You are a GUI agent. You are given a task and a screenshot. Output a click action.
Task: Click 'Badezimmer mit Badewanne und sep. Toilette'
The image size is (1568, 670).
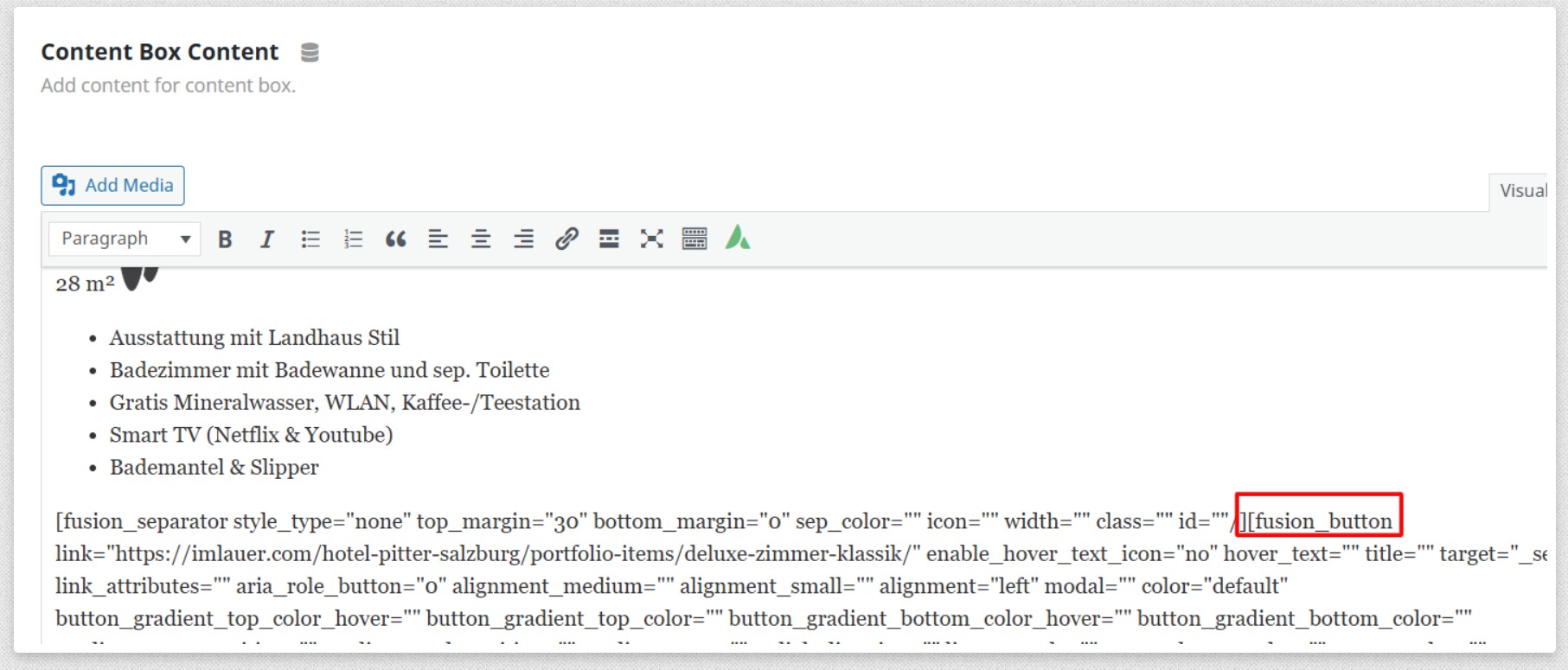(330, 370)
